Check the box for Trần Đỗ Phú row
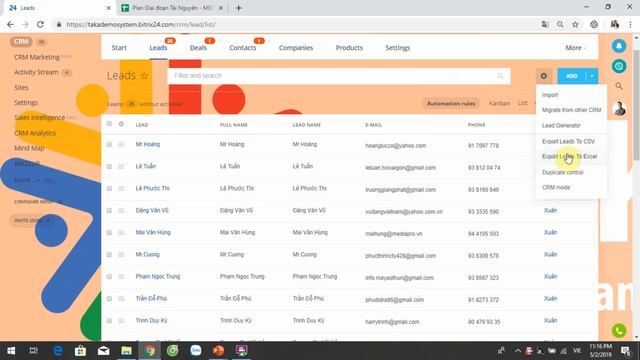 click(109, 299)
